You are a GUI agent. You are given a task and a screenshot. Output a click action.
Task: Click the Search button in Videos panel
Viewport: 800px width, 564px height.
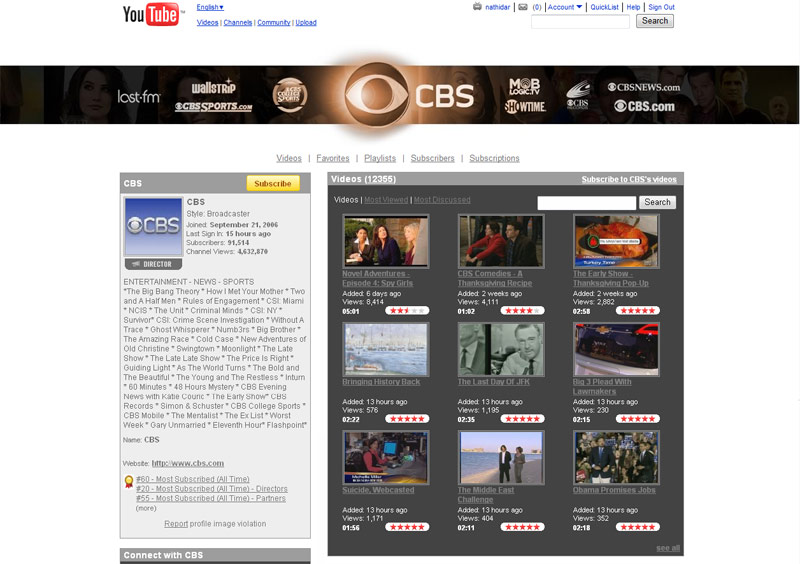point(657,202)
